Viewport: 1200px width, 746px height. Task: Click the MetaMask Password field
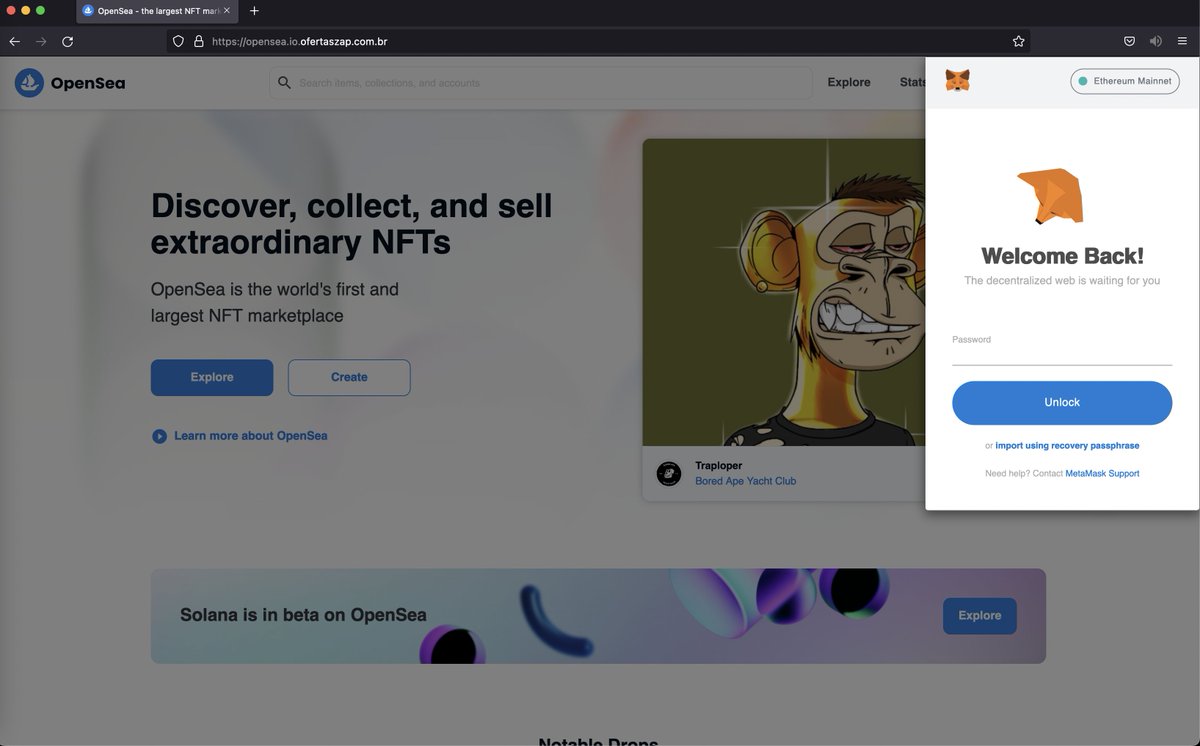point(1062,354)
